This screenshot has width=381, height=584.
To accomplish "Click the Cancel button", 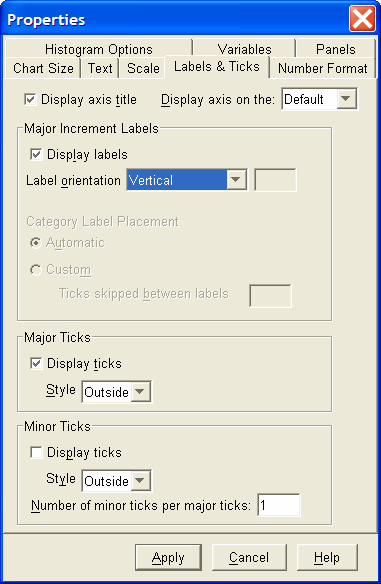I will (249, 558).
